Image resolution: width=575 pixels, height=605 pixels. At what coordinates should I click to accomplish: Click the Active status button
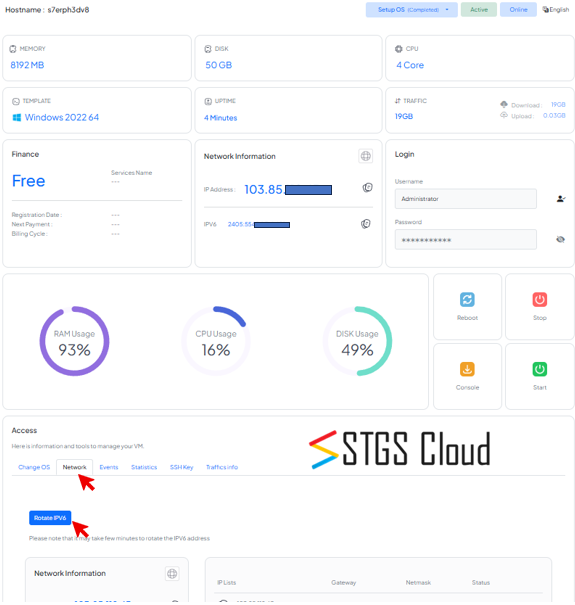(479, 10)
